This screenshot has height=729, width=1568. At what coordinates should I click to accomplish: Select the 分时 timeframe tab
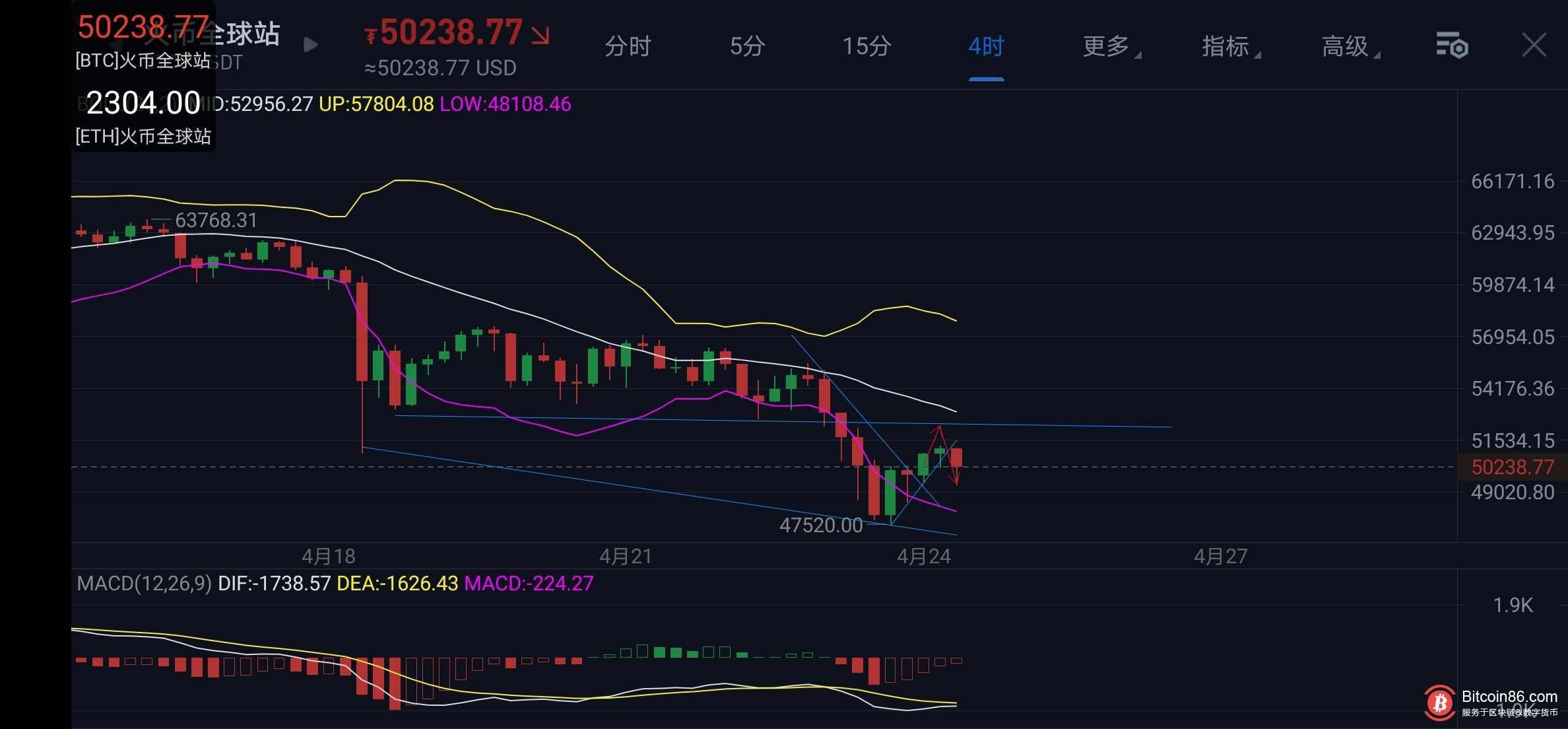click(x=628, y=46)
